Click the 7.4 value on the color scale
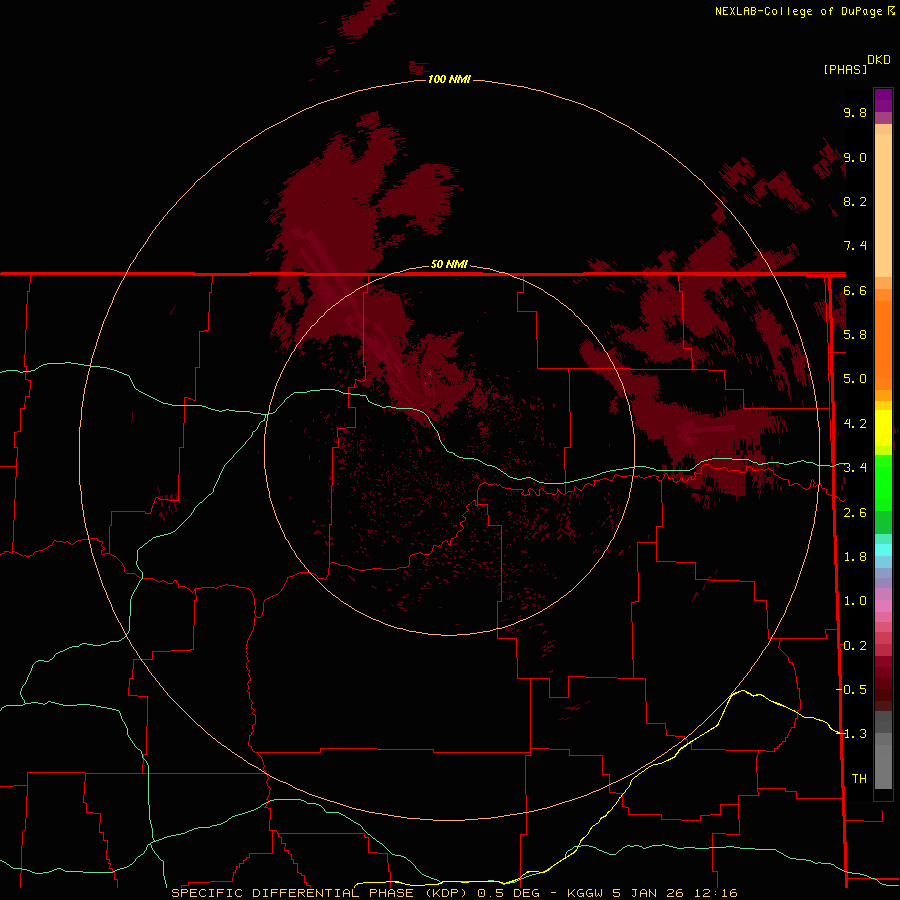 click(x=855, y=246)
